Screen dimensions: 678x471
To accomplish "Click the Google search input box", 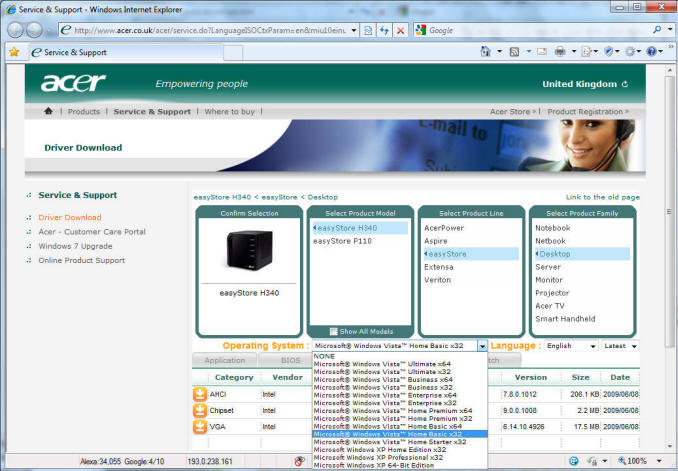I will 500,31.
